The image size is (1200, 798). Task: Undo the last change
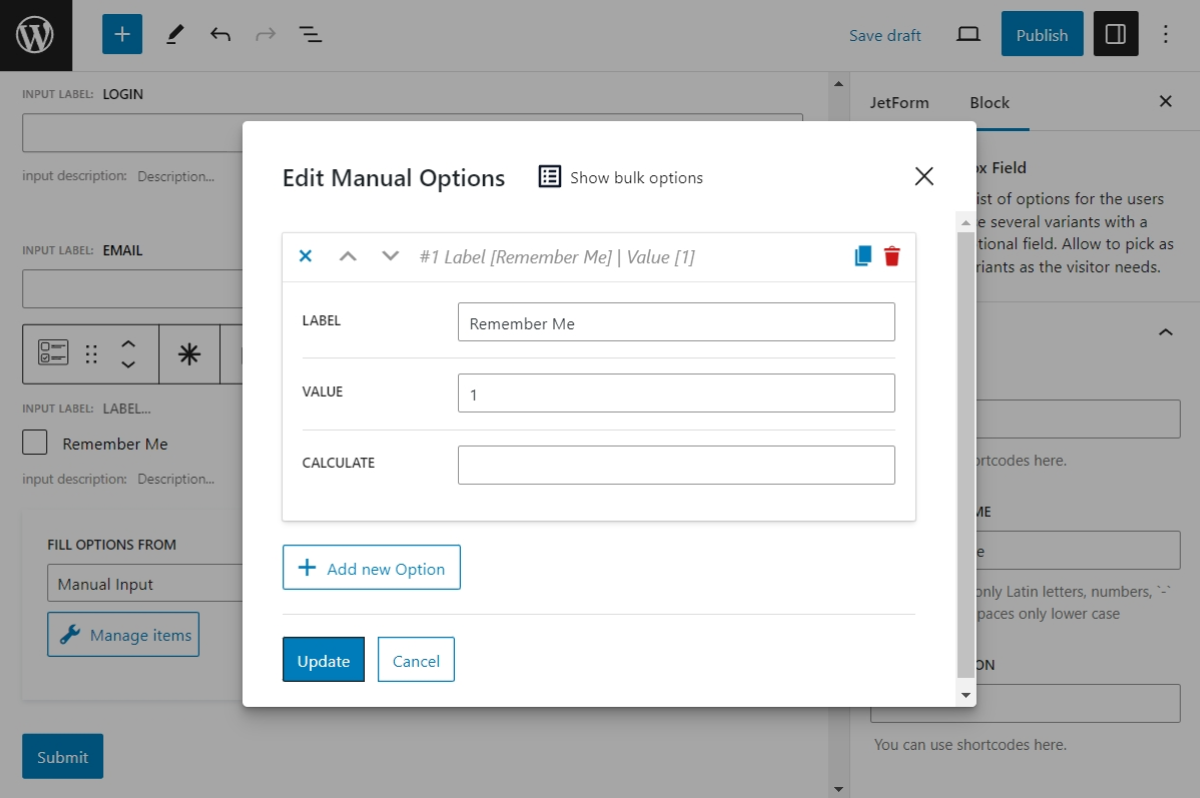tap(219, 33)
